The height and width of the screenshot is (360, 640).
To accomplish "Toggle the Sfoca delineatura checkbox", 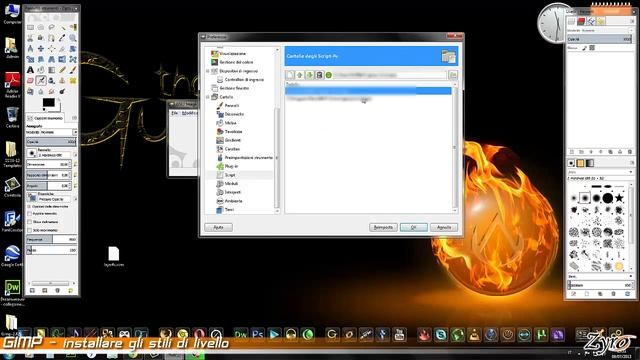I will tap(30, 222).
